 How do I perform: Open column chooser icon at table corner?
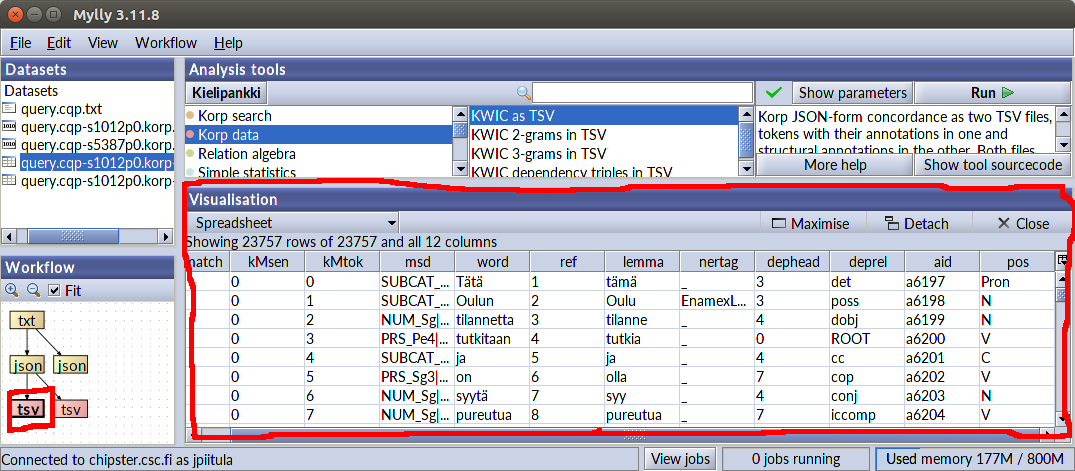(1062, 261)
